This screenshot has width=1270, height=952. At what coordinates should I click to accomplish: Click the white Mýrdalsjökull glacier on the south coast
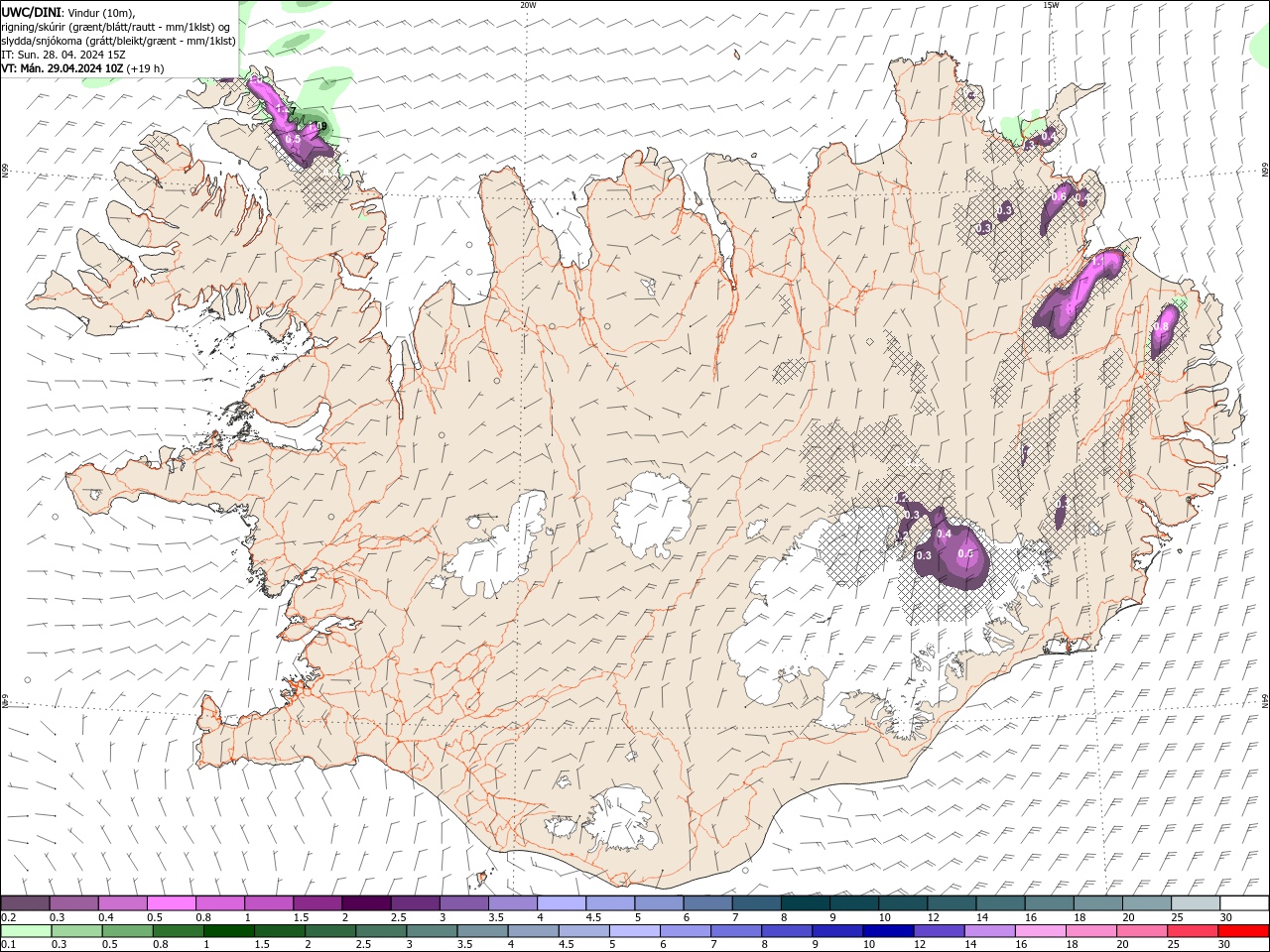(623, 821)
